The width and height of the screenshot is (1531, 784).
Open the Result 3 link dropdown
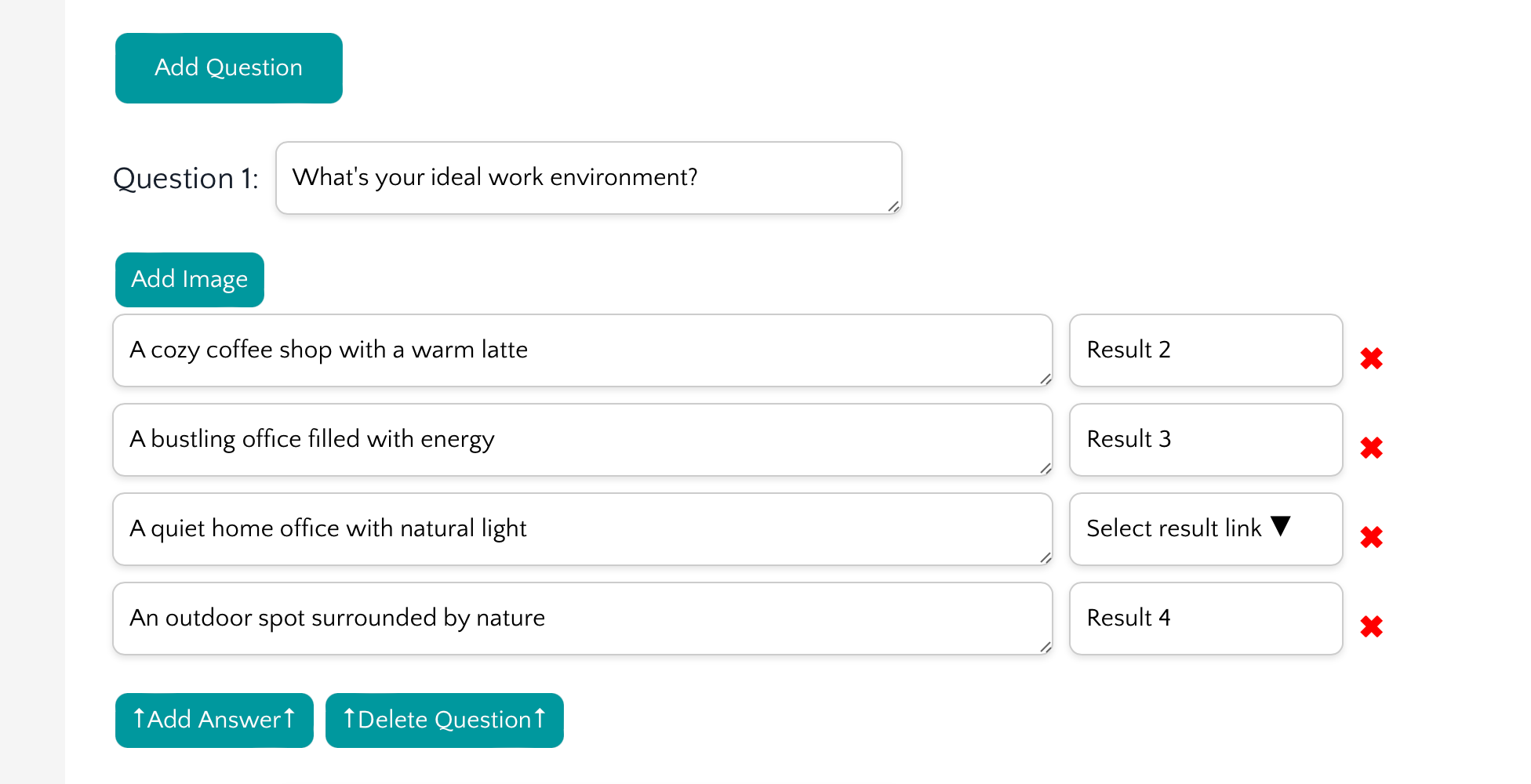[x=1206, y=440]
